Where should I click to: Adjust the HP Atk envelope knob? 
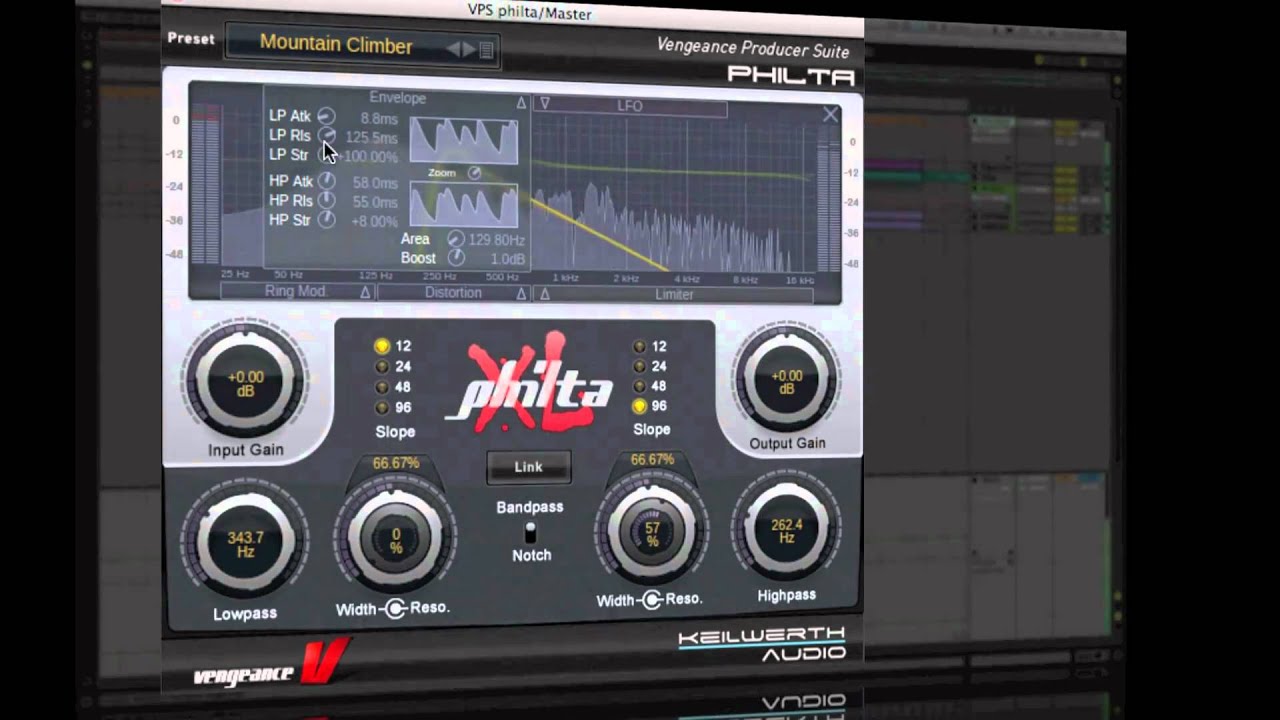pos(326,181)
